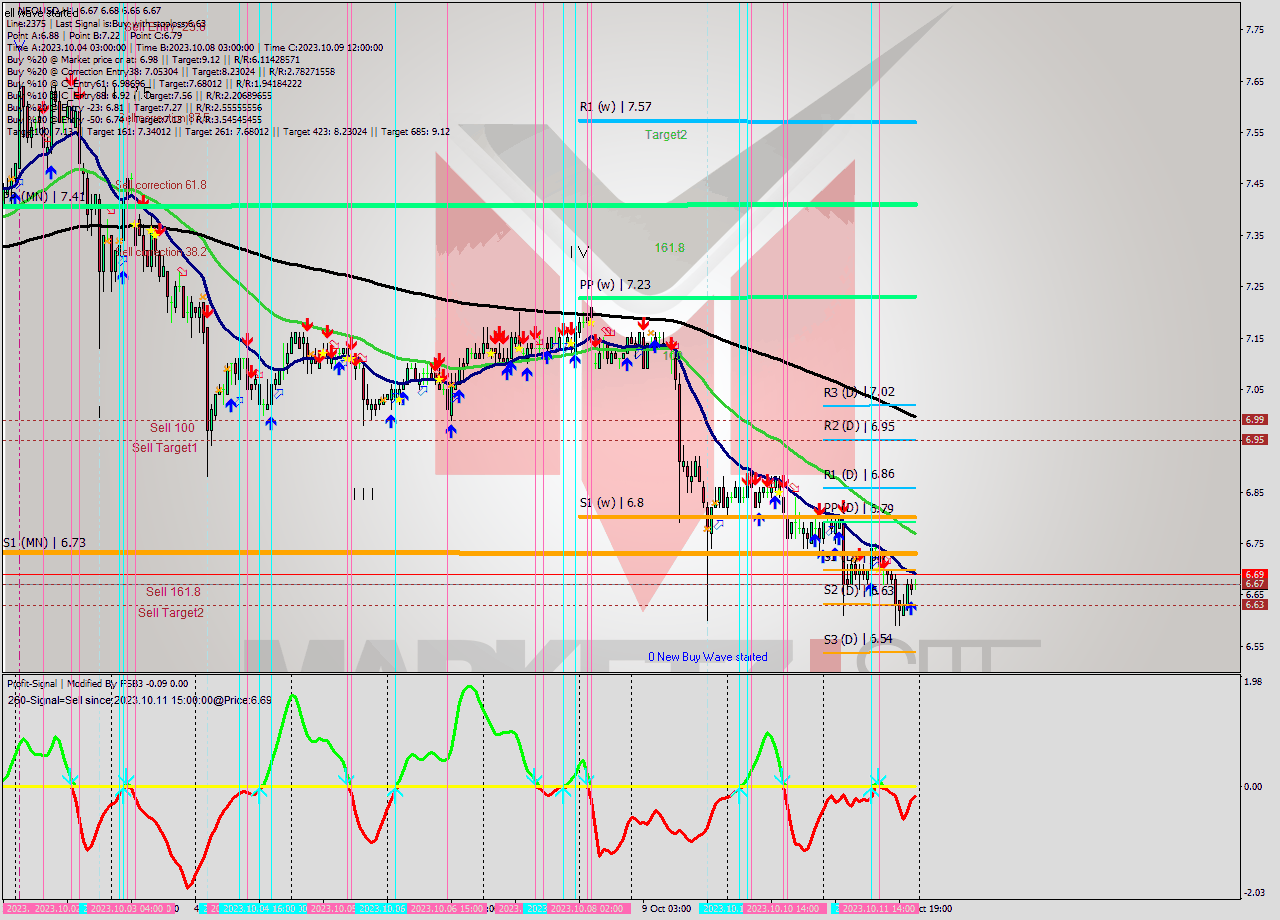Click the 'I V' wave label
This screenshot has width=1280, height=920.
[x=580, y=252]
